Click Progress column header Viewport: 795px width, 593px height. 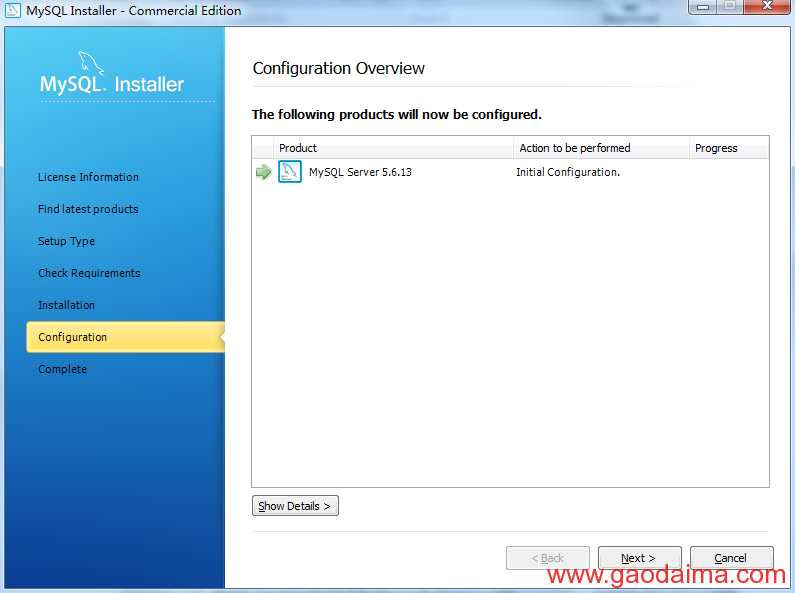(x=729, y=148)
